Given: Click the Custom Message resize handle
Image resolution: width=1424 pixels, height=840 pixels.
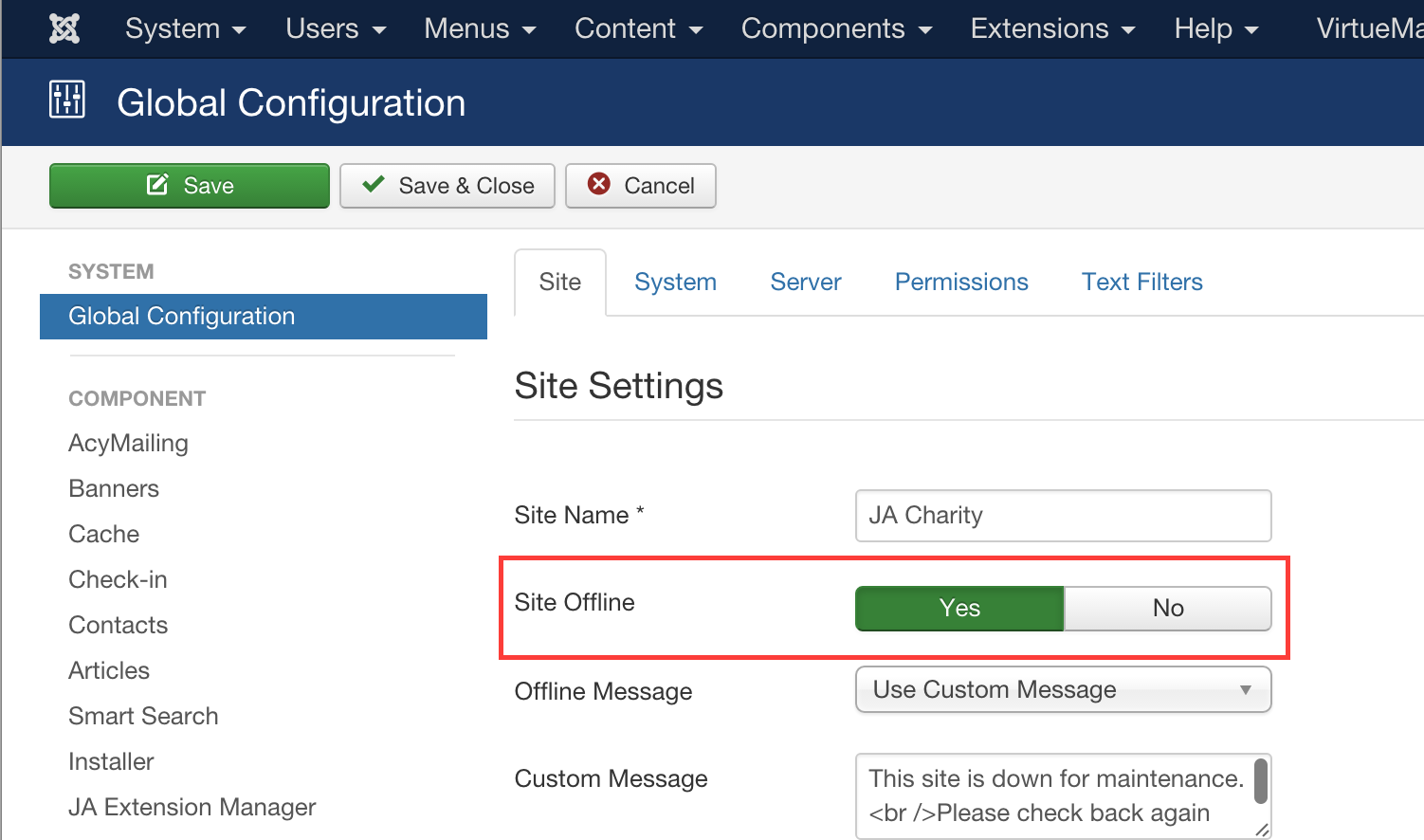Looking at the screenshot, I should (1262, 830).
